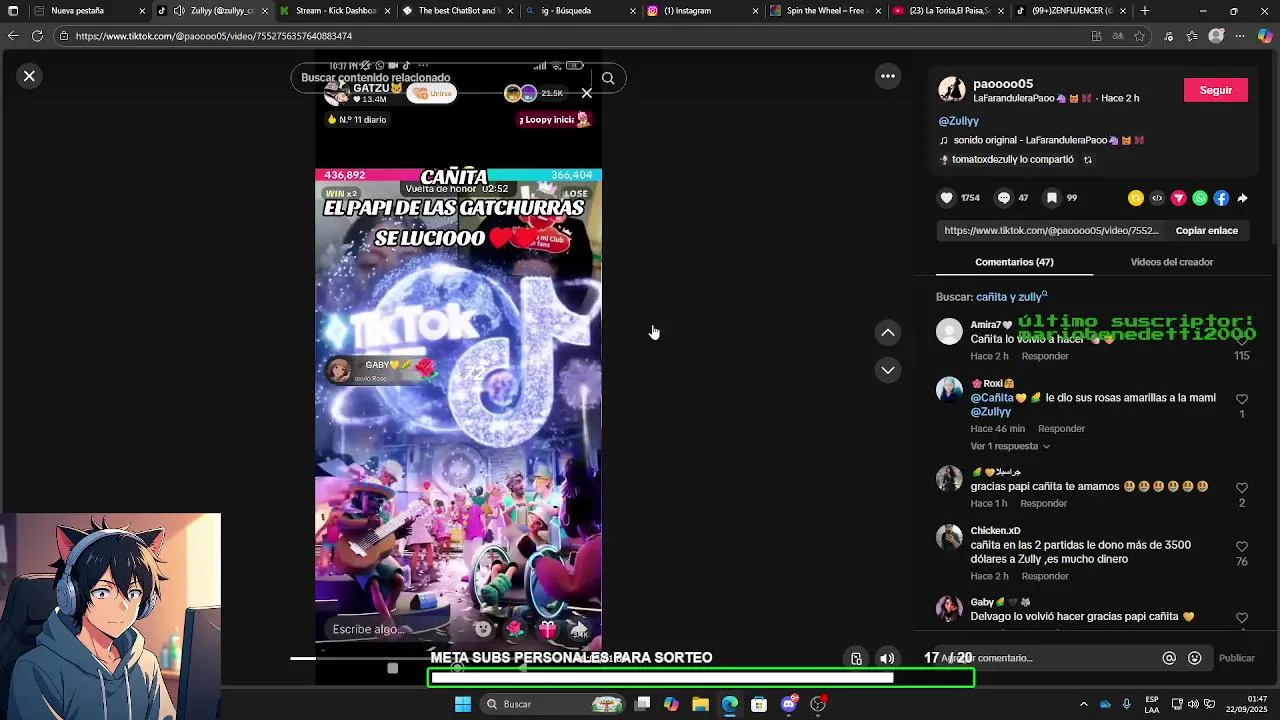Switch to the Videos del creador tab
Image resolution: width=1280 pixels, height=720 pixels.
click(x=1171, y=262)
